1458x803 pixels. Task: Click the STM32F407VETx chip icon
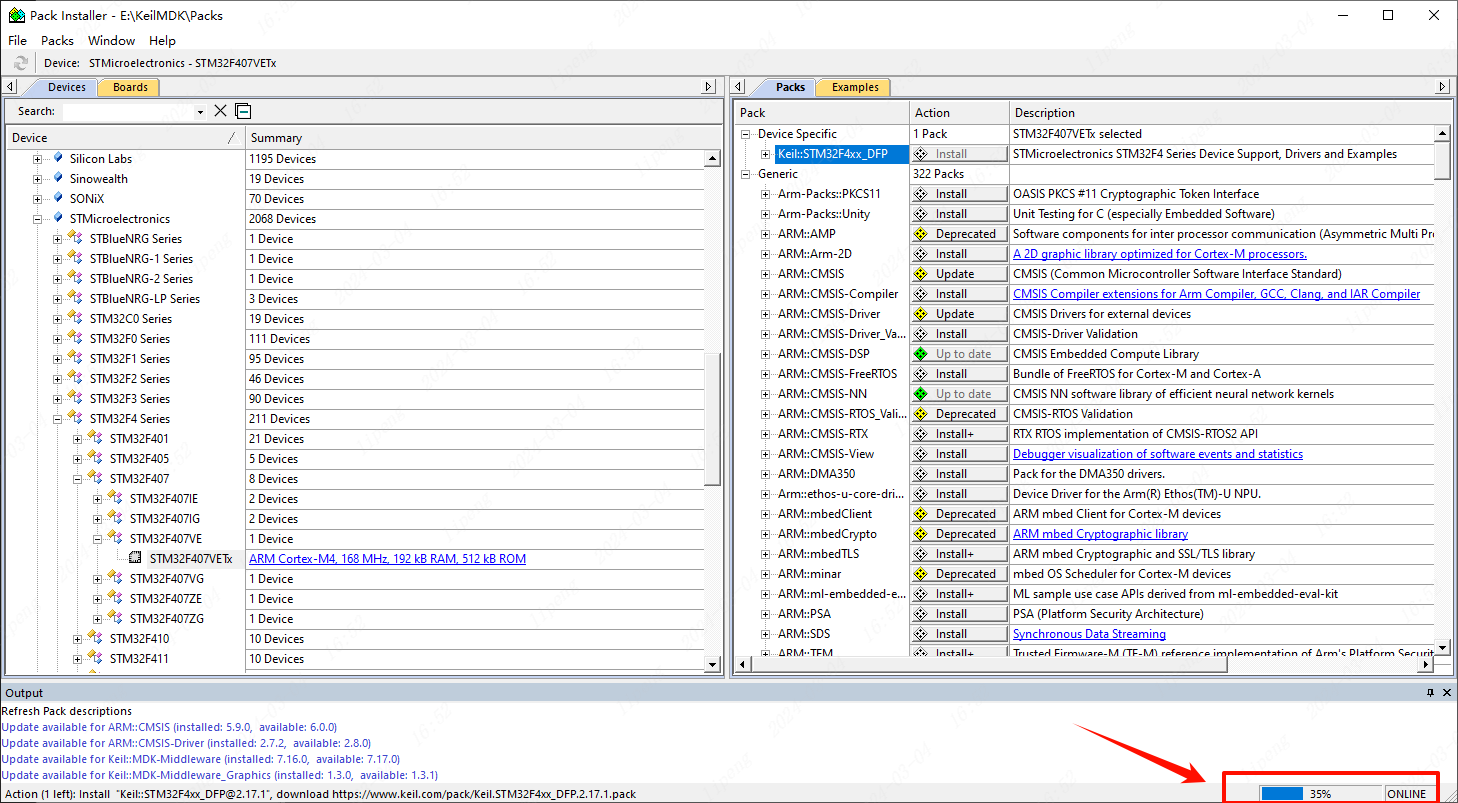pyautogui.click(x=135, y=559)
